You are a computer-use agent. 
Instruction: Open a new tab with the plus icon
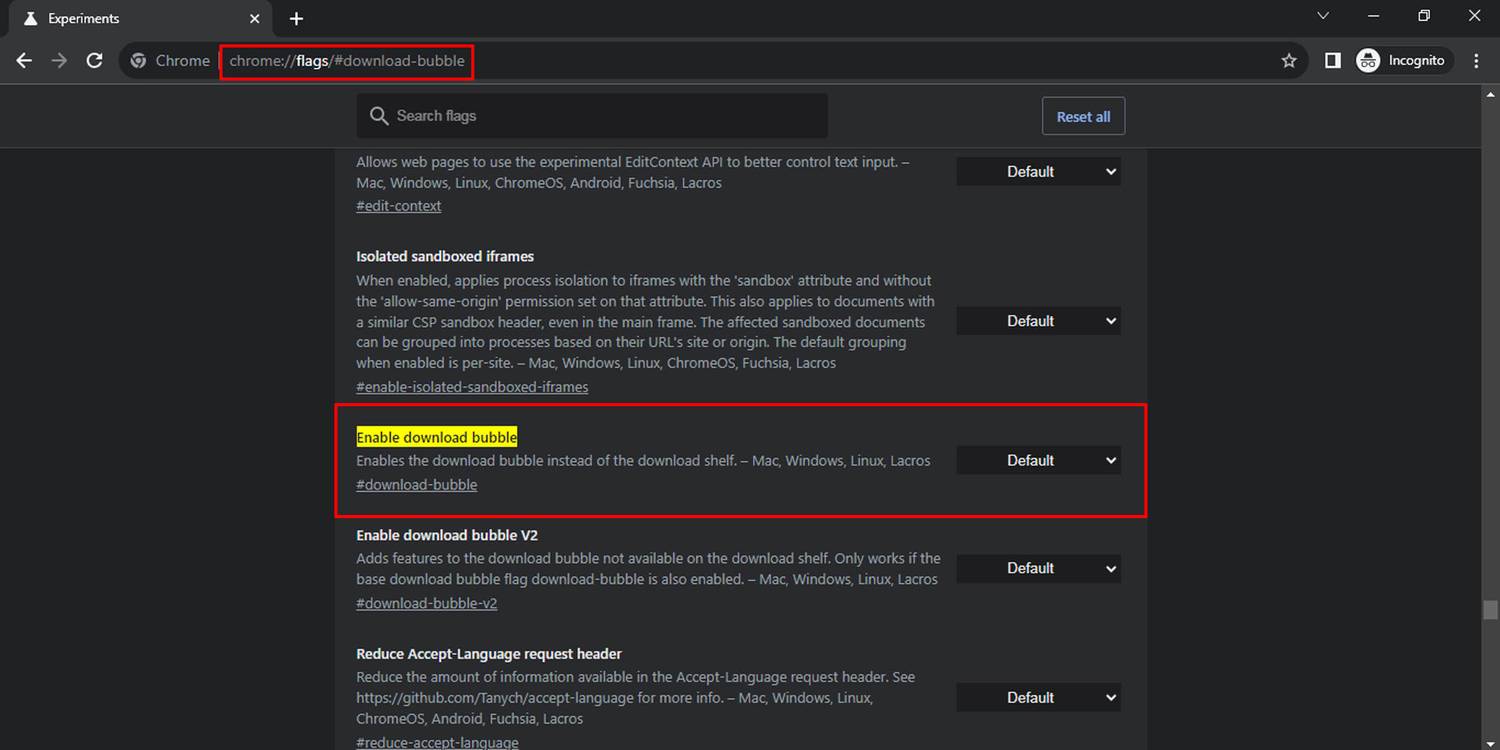(296, 19)
